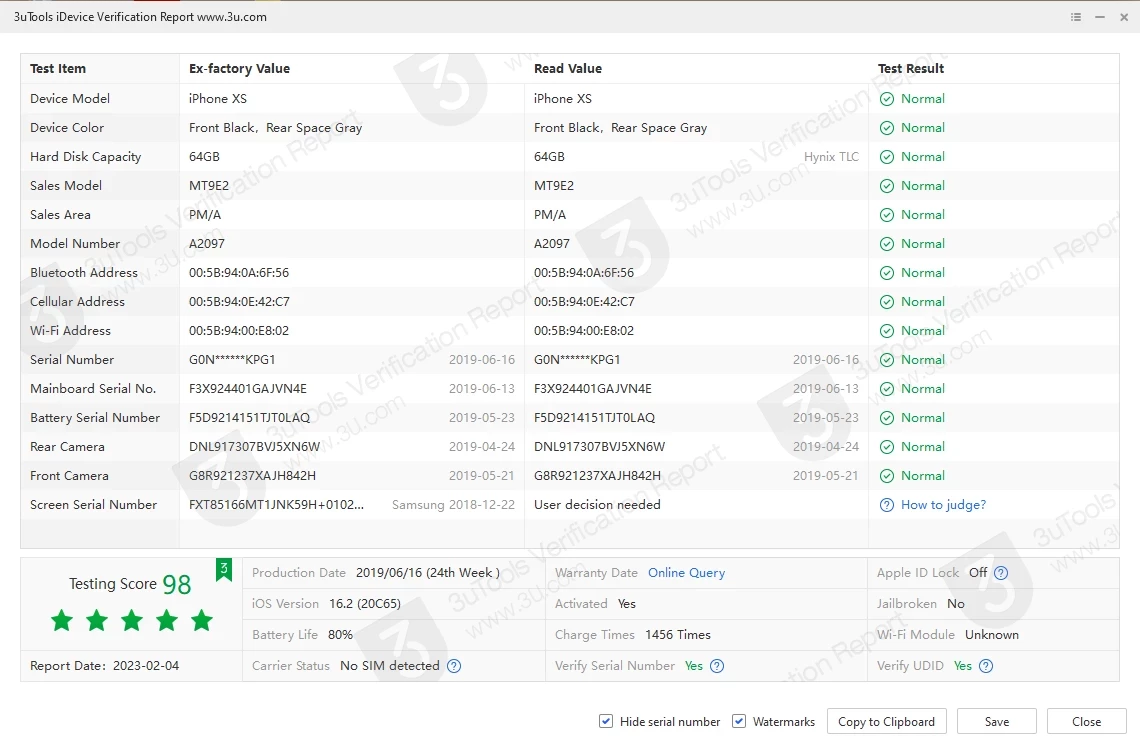
Task: Click the ex-factory MT9E2 sales model value
Action: [x=209, y=185]
